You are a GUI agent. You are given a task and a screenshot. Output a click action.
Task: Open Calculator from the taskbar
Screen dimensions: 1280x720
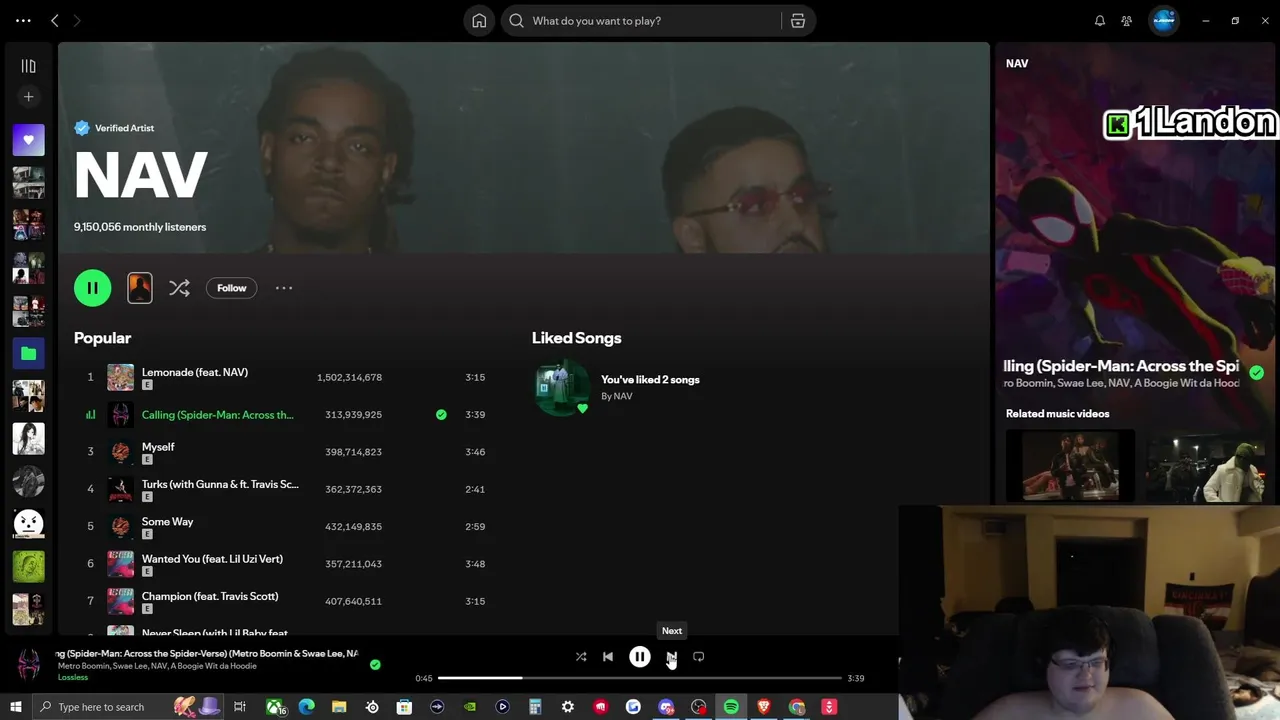coord(535,707)
